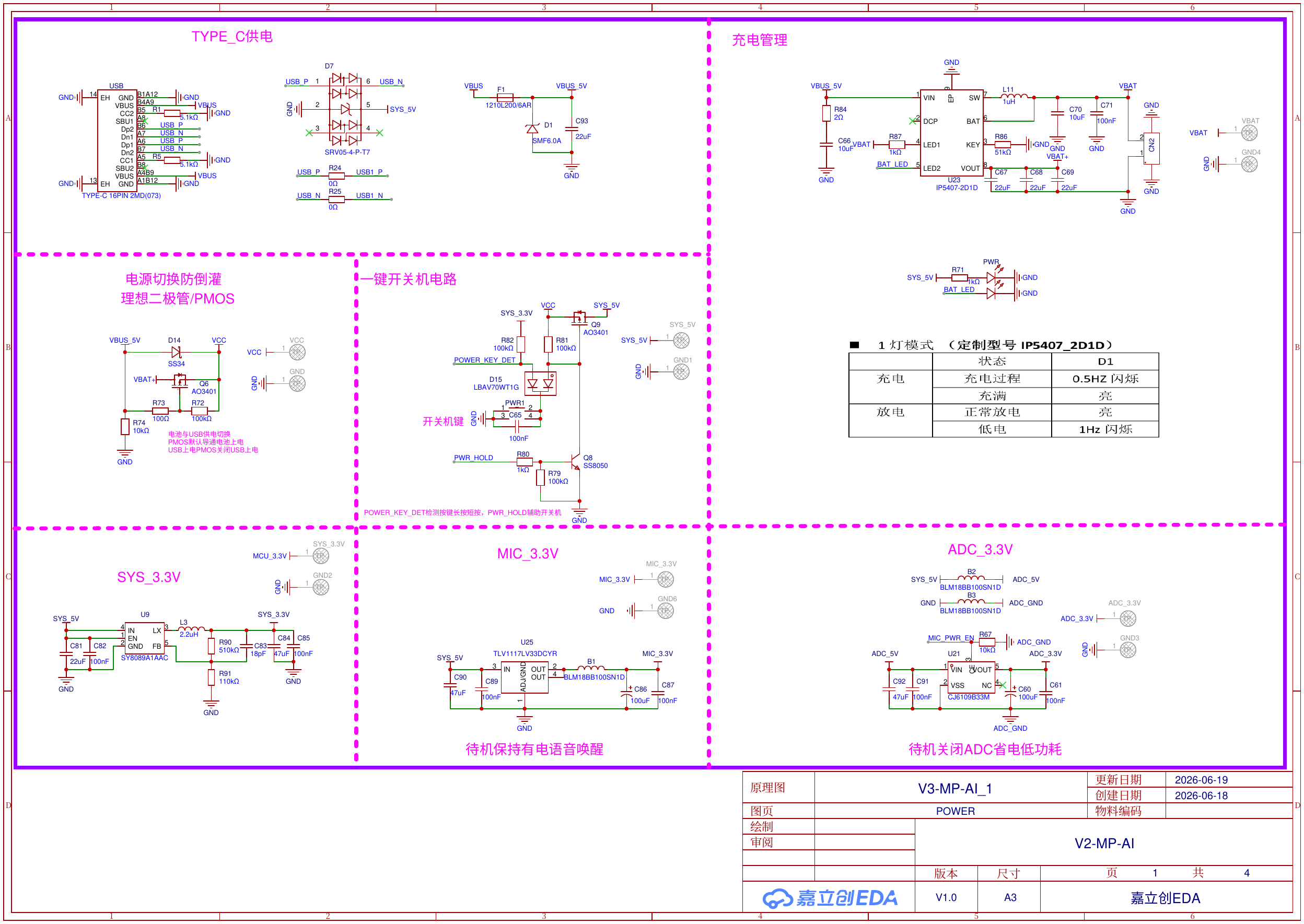Select the D15 LBAV70WT1G dual diode
This screenshot has height=924, width=1304.
pos(540,384)
